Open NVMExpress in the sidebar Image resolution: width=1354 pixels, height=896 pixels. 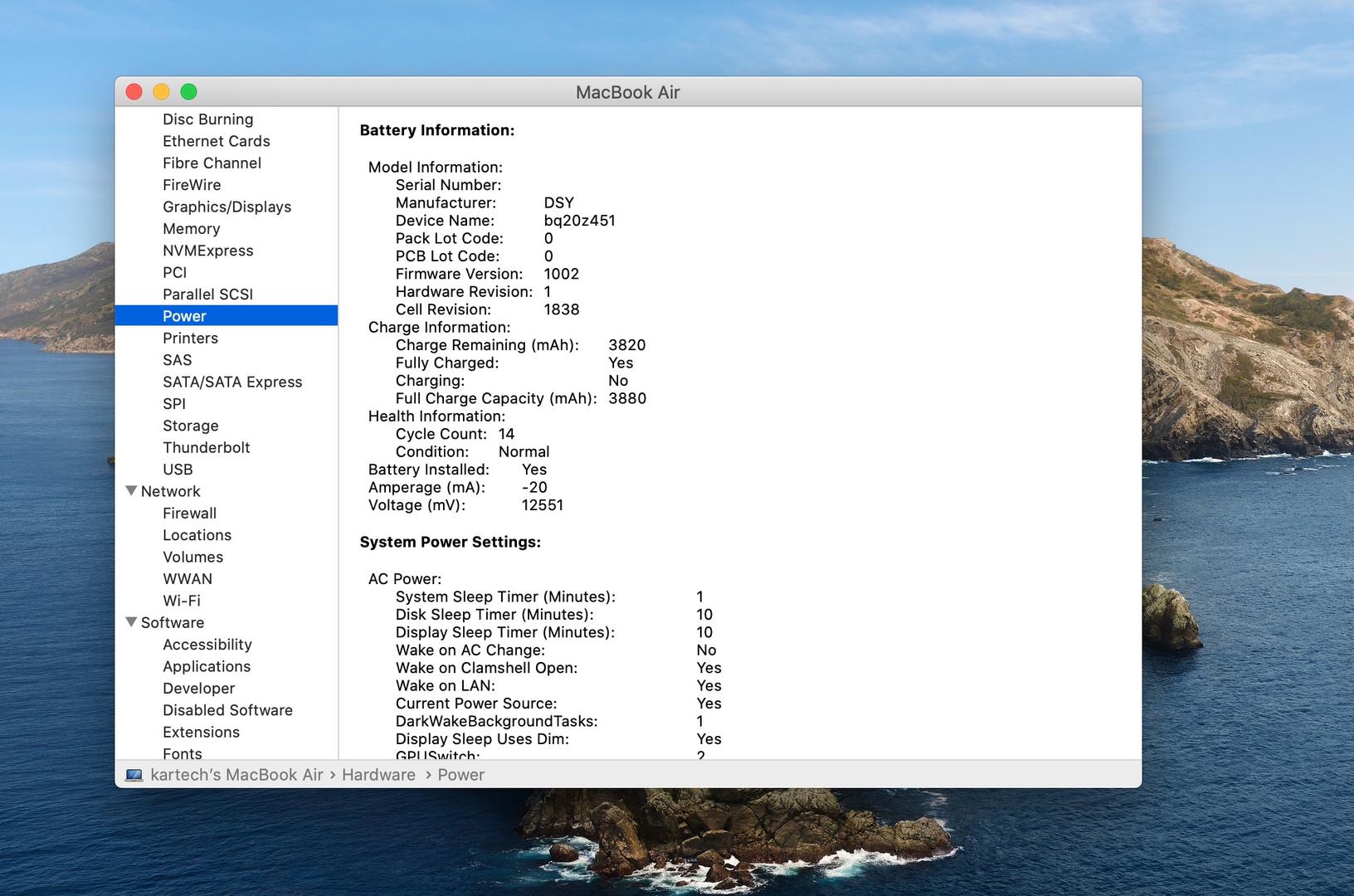(207, 251)
